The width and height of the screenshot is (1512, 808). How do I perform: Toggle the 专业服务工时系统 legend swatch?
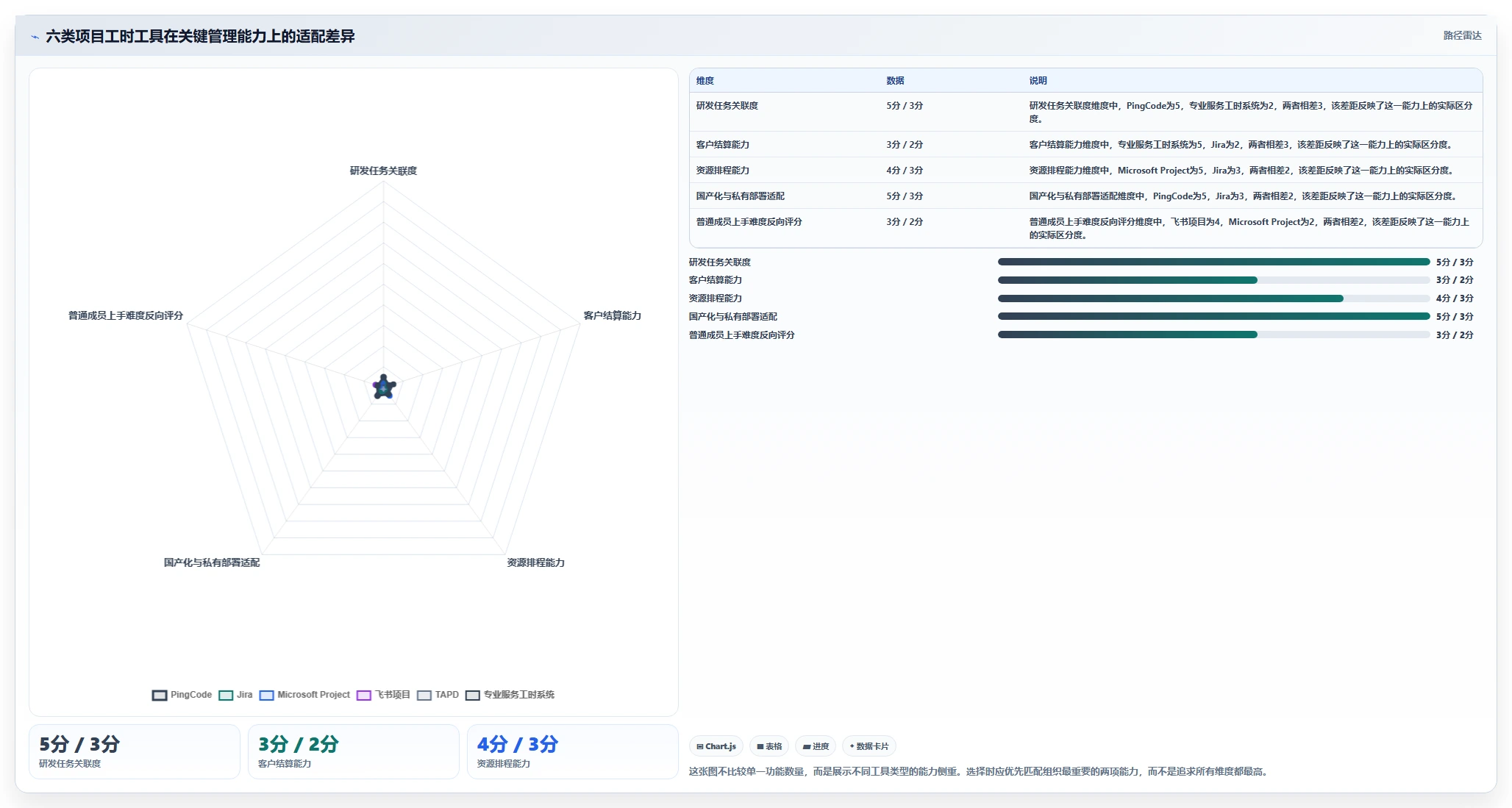coord(473,696)
